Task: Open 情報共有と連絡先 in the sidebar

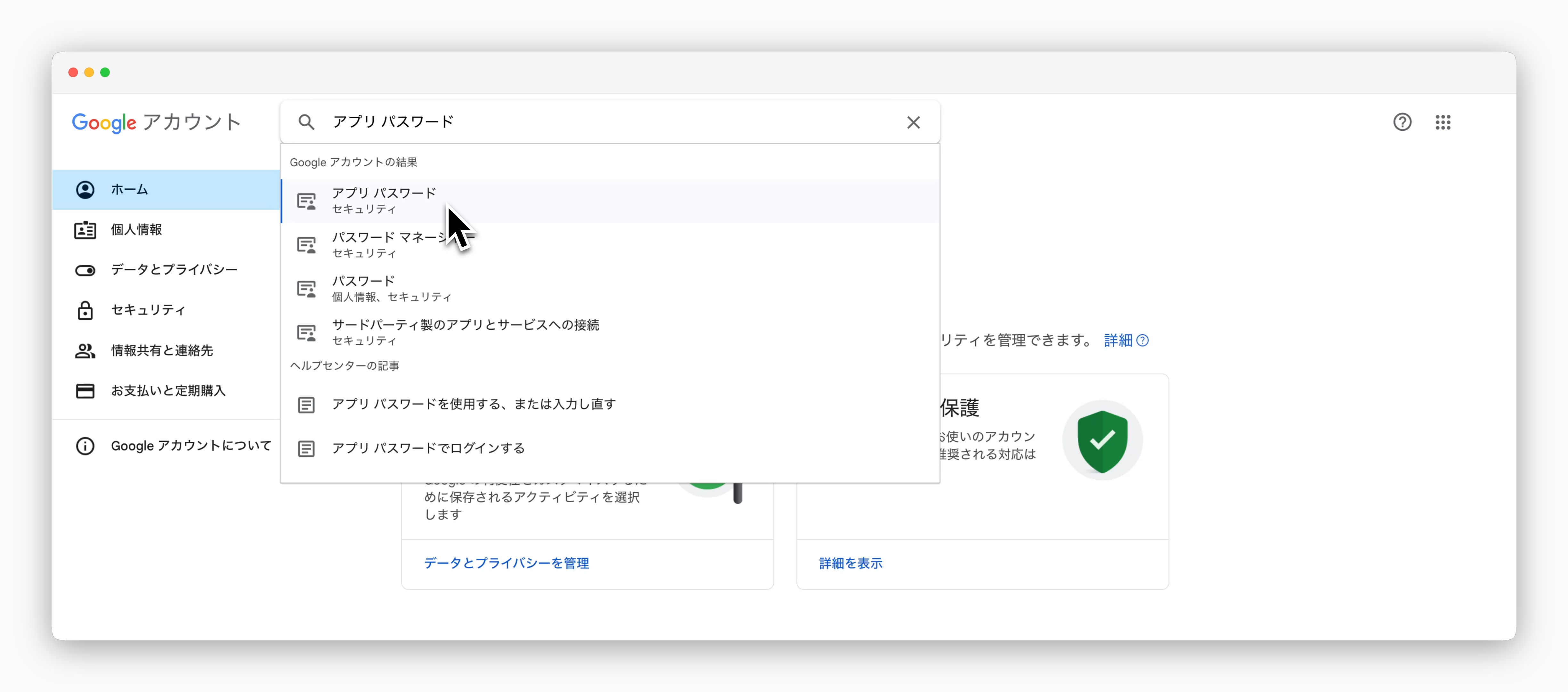Action: coord(166,350)
